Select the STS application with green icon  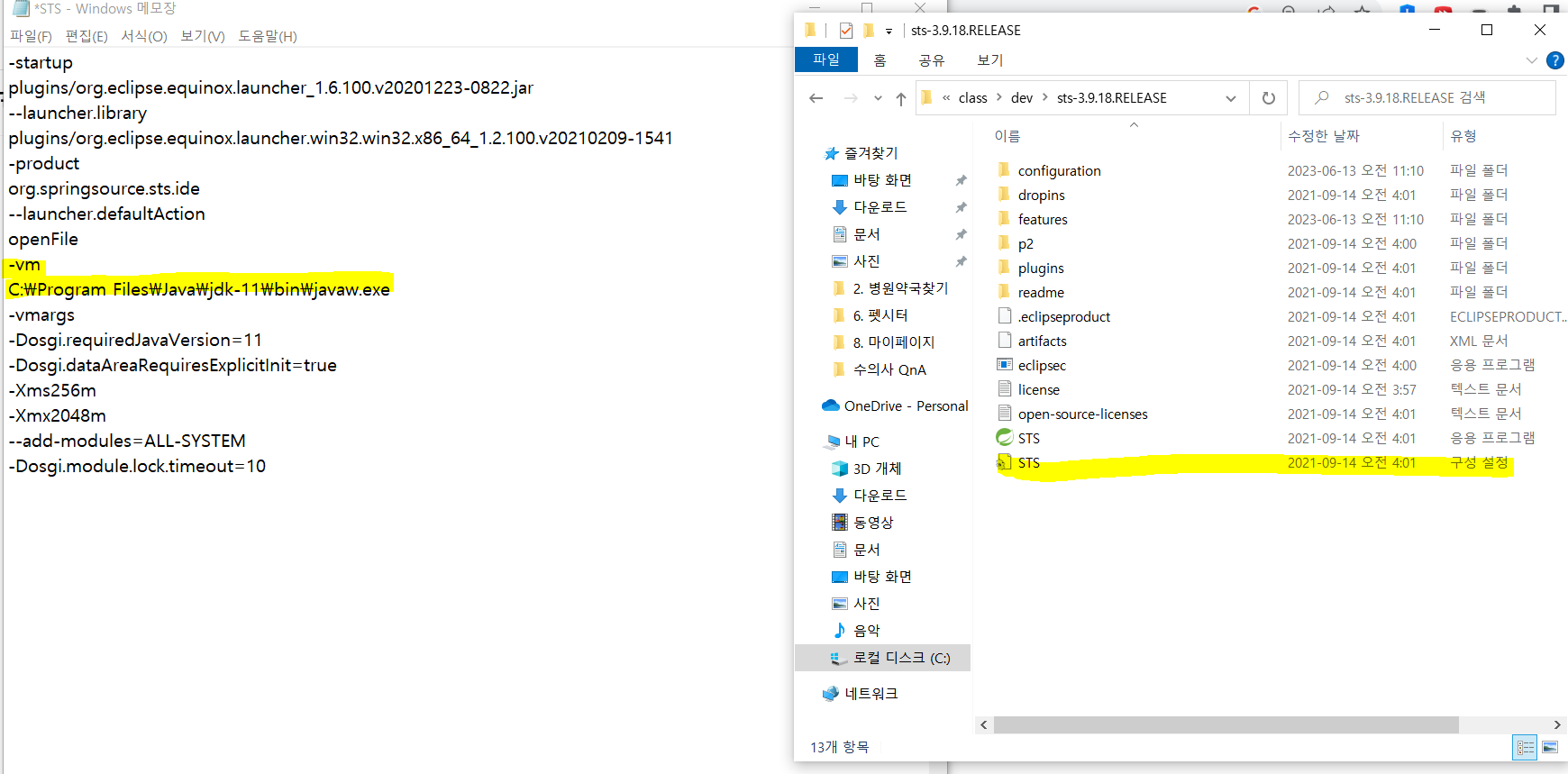[x=1028, y=439]
